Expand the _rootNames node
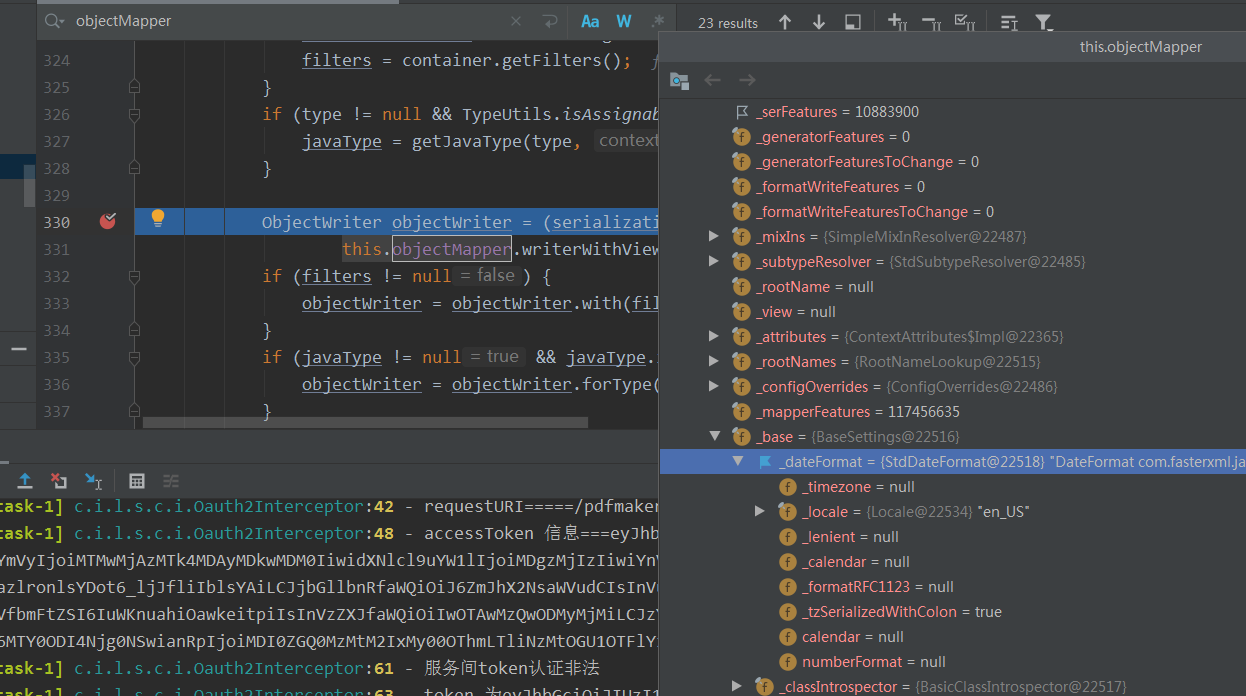 point(713,361)
